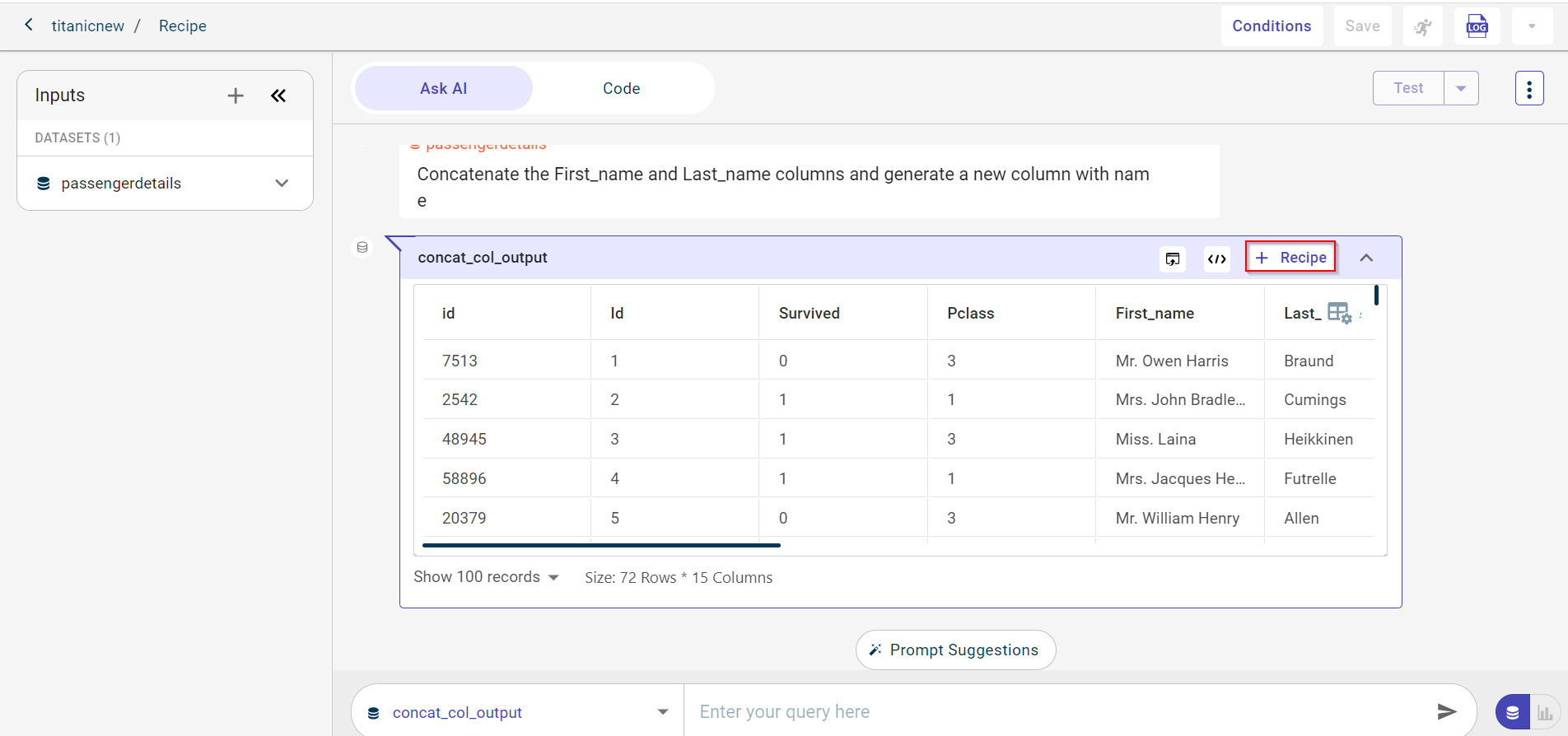
Task: Send the query with arrow icon
Action: (1446, 711)
